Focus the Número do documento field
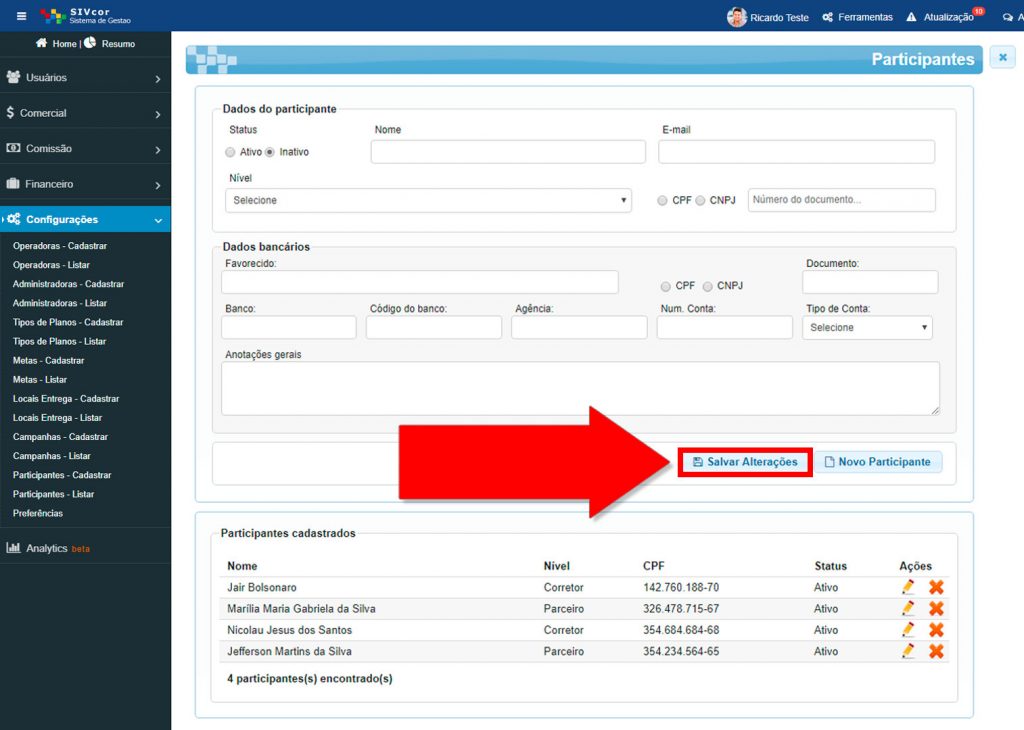The height and width of the screenshot is (730, 1024). [x=842, y=200]
